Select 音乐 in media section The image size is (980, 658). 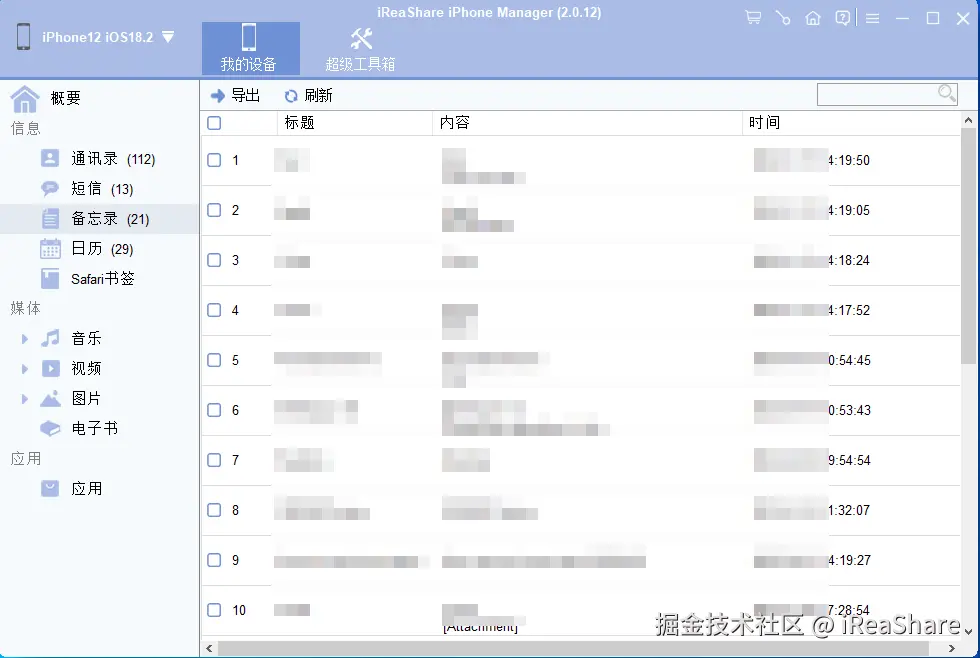coord(86,339)
